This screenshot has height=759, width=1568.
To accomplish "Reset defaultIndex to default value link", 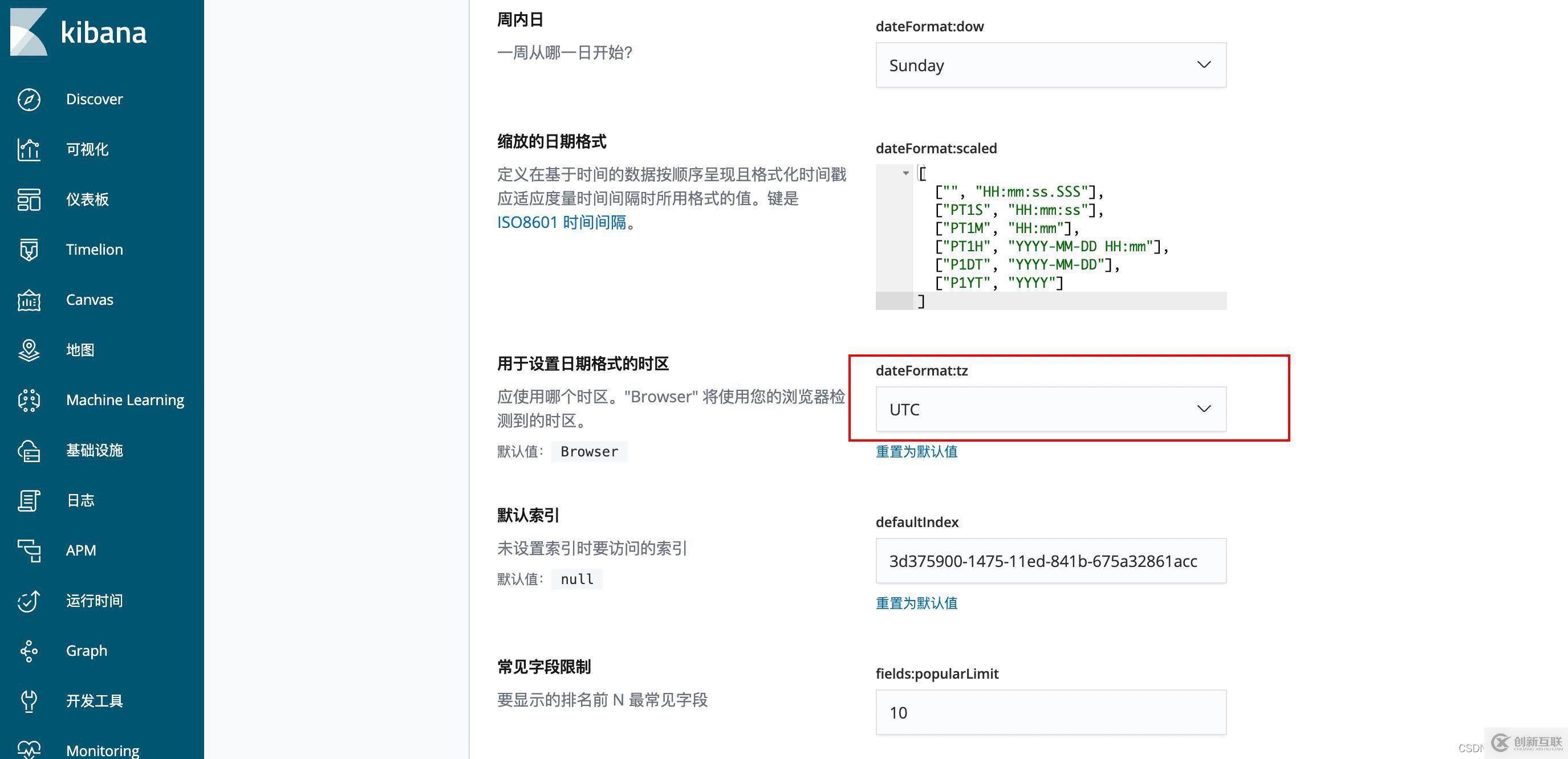I will pyautogui.click(x=916, y=603).
